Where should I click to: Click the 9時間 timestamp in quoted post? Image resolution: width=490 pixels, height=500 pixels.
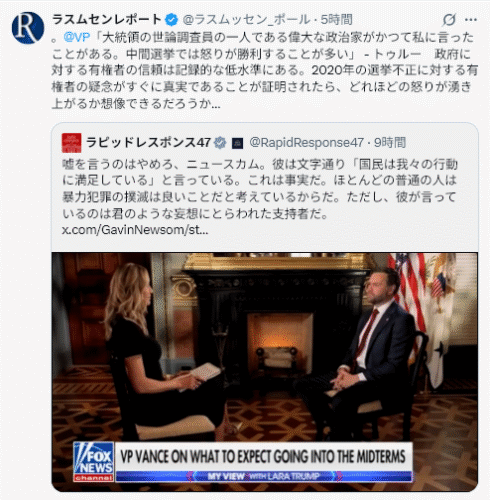[x=389, y=143]
